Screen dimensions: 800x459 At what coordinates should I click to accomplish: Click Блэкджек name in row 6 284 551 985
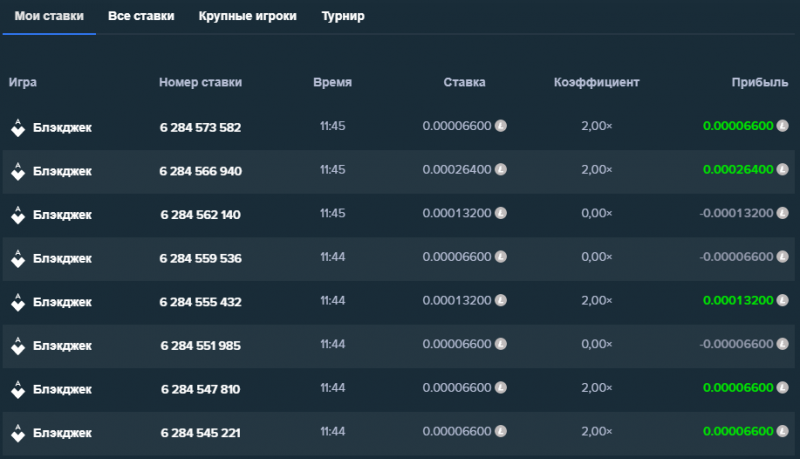tap(62, 346)
